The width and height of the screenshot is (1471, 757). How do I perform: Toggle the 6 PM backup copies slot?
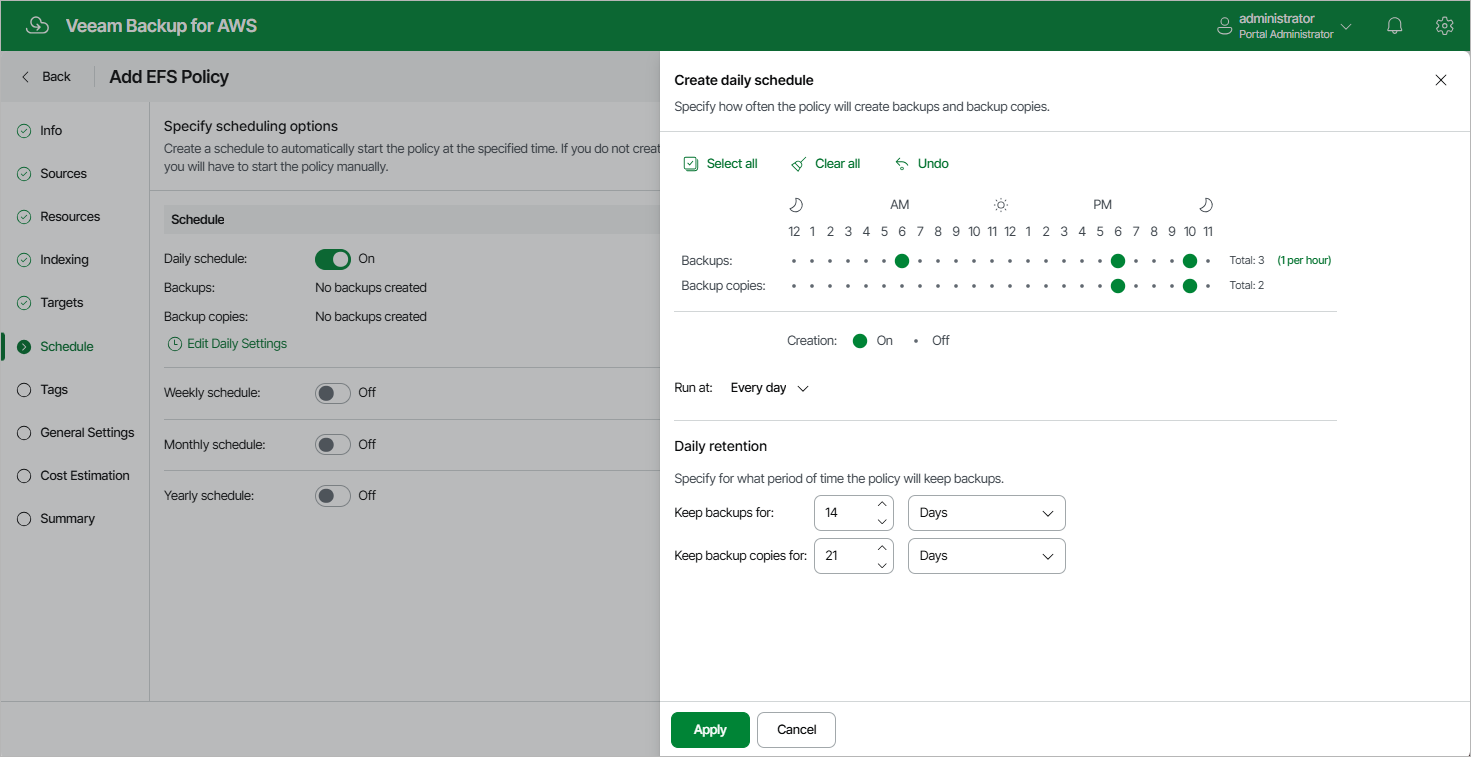(1118, 286)
